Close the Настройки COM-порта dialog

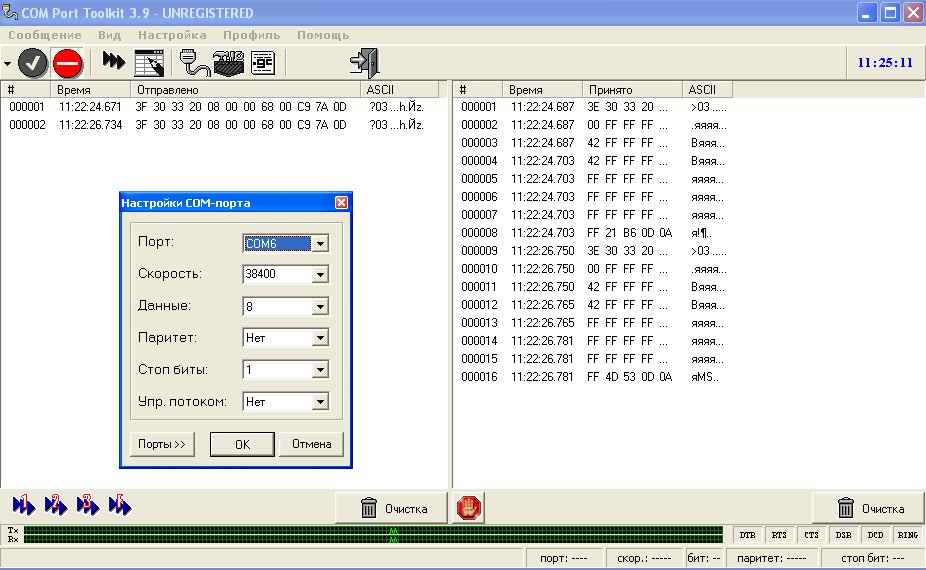[341, 203]
